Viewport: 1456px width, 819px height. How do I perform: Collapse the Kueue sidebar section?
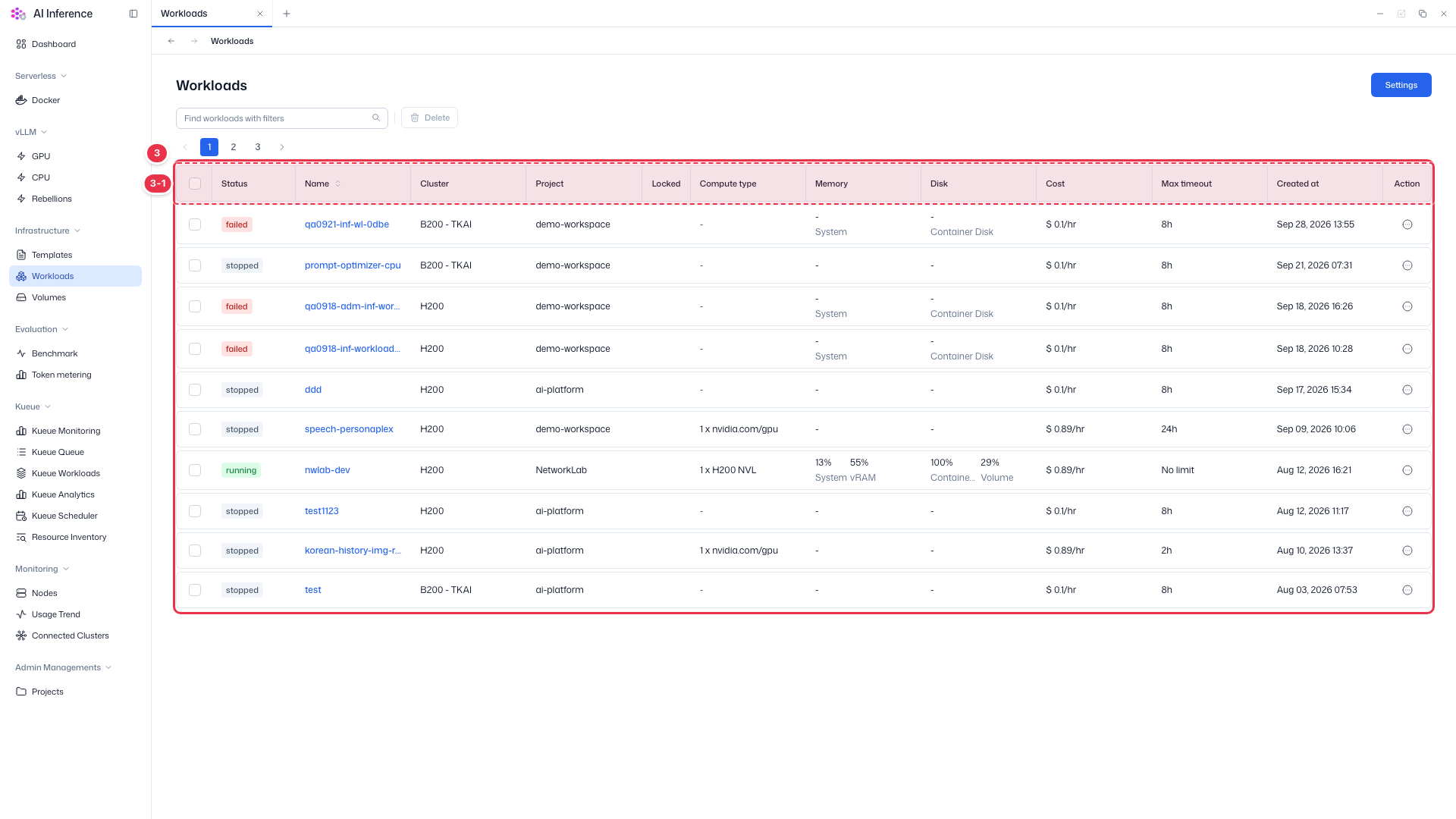(x=33, y=406)
